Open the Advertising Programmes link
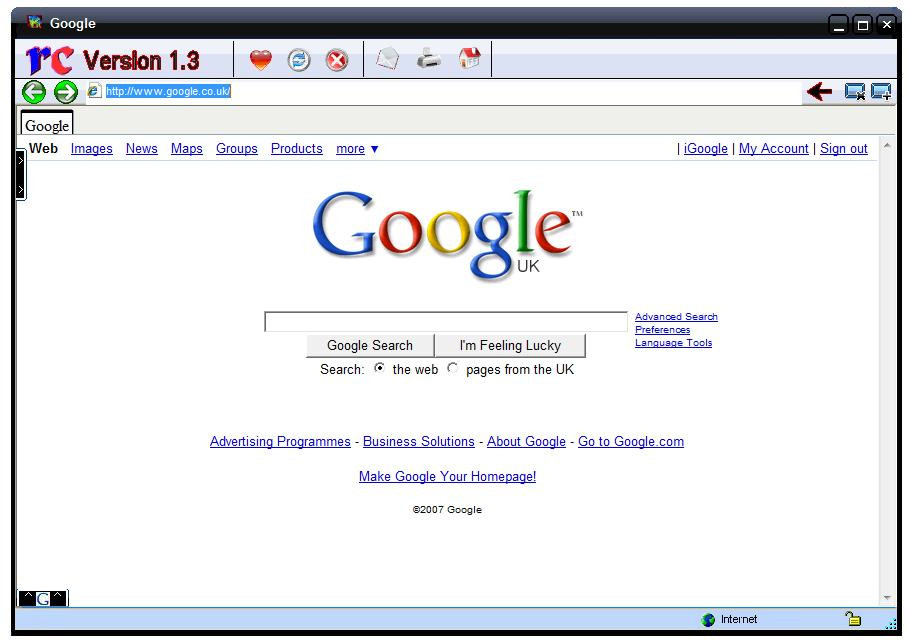Image resolution: width=909 pixels, height=640 pixels. (280, 442)
